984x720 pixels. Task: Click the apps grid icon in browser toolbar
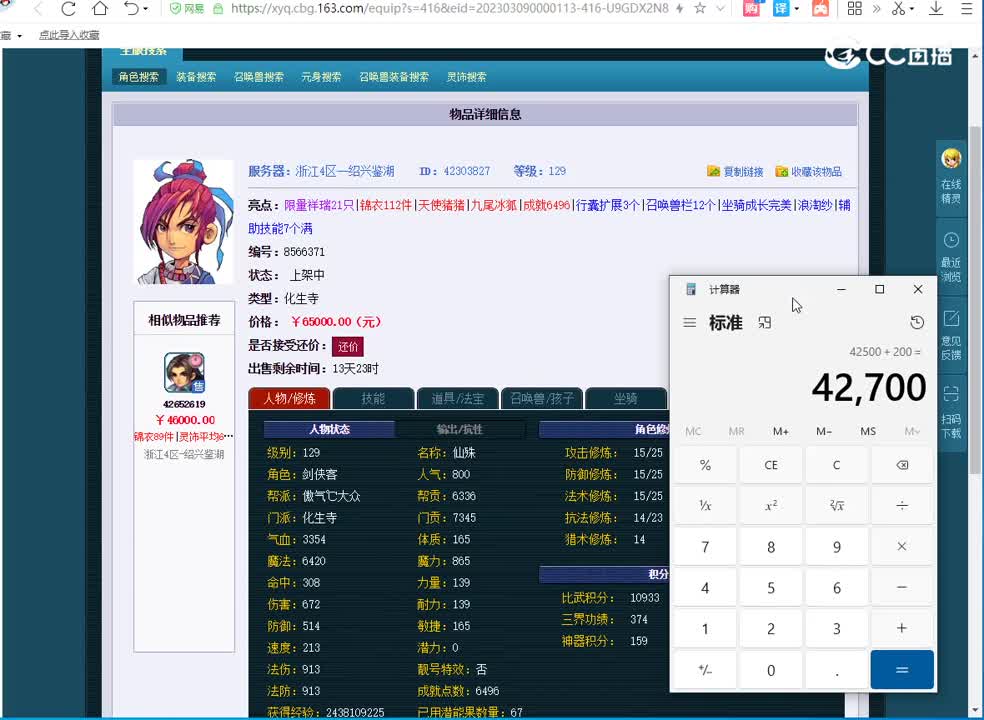pos(856,11)
